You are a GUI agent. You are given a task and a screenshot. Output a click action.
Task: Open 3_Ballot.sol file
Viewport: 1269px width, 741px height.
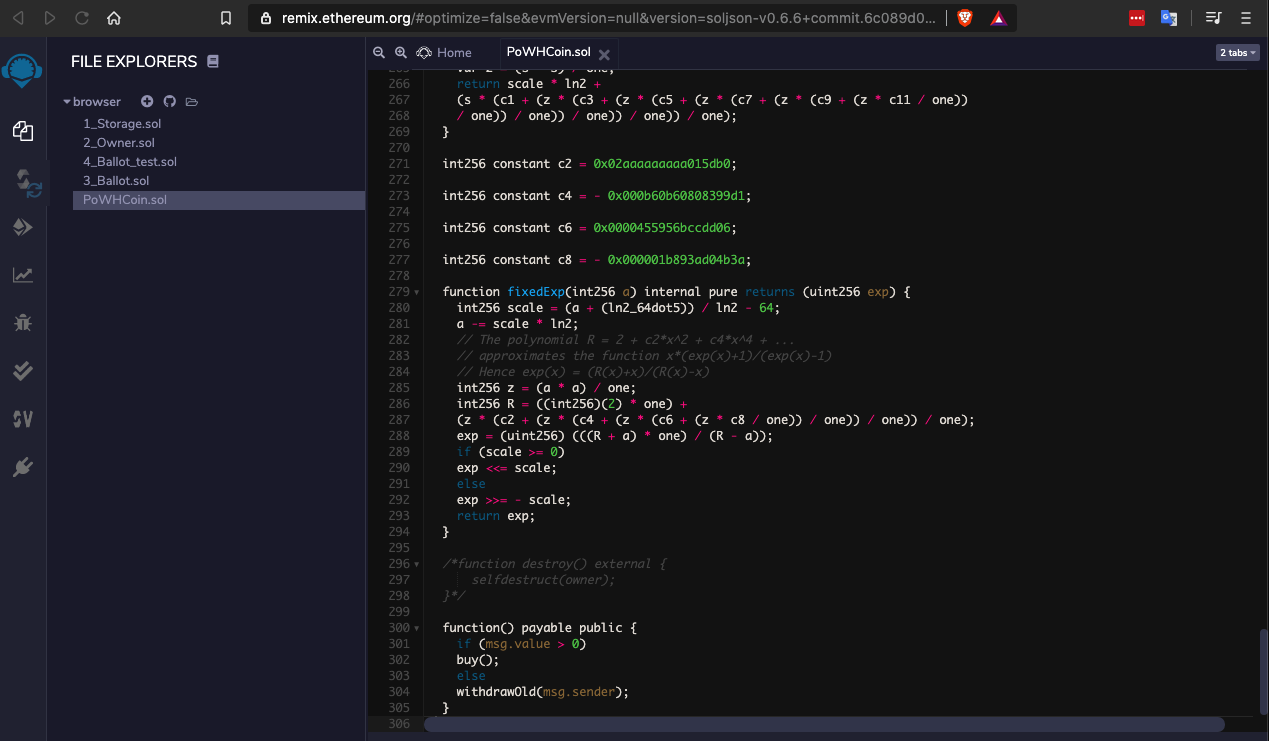pyautogui.click(x=116, y=181)
